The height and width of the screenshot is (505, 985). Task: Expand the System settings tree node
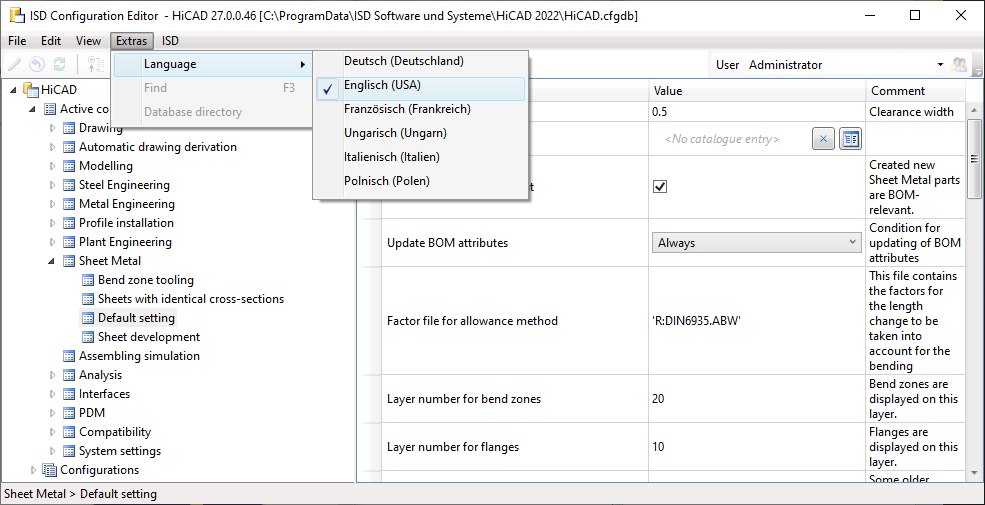[52, 451]
